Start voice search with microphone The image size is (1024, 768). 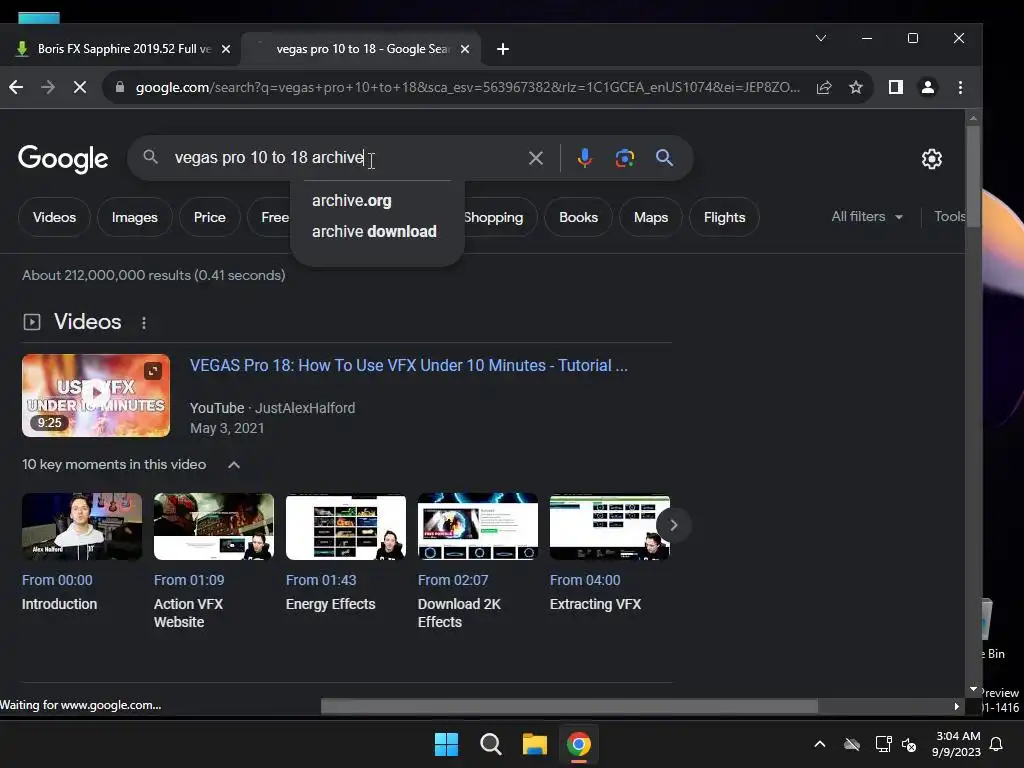click(584, 157)
